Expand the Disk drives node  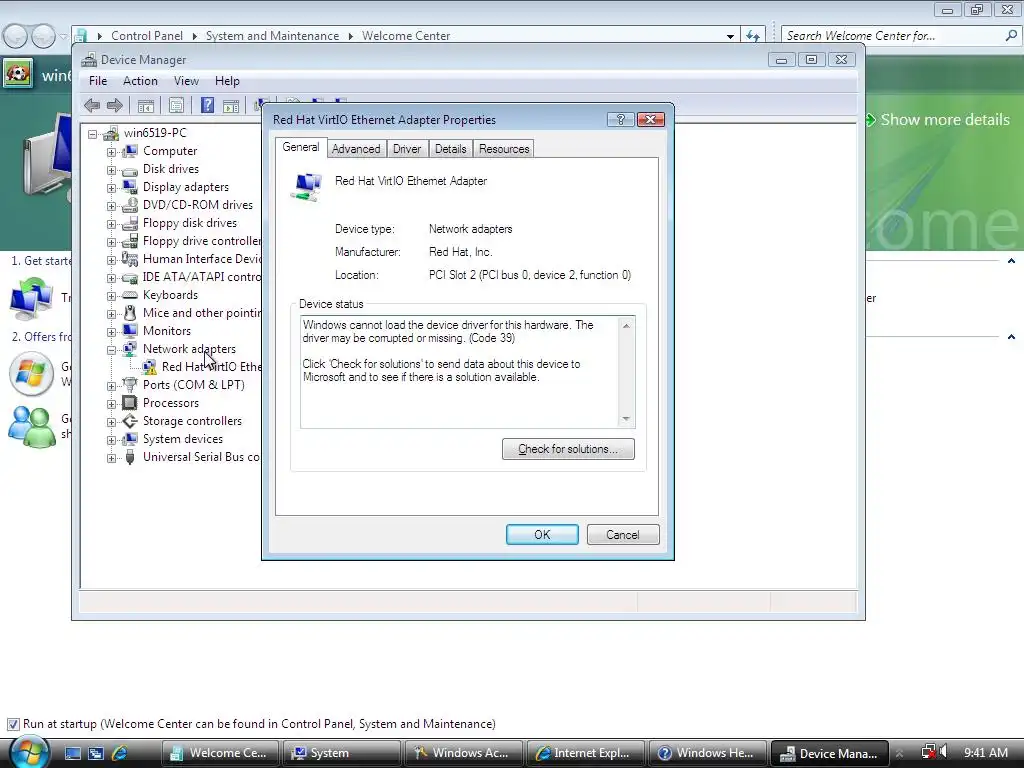(x=111, y=170)
